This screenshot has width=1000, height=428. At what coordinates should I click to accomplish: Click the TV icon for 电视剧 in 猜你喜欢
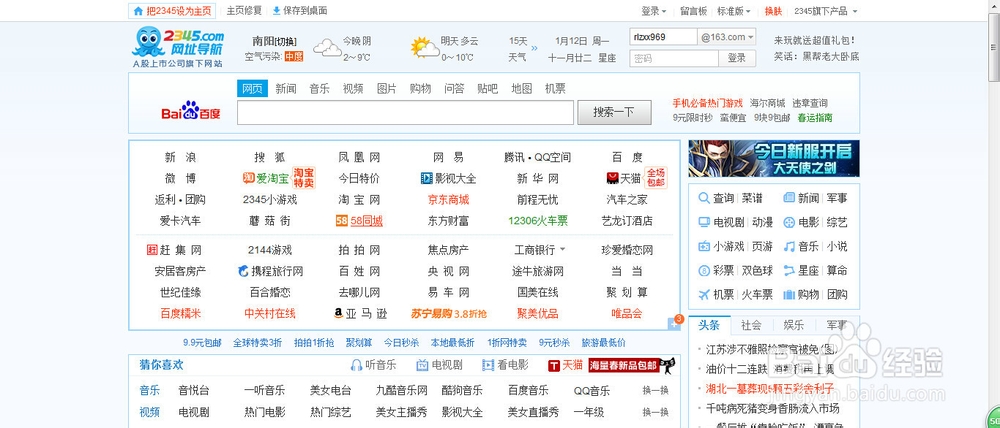tap(422, 365)
